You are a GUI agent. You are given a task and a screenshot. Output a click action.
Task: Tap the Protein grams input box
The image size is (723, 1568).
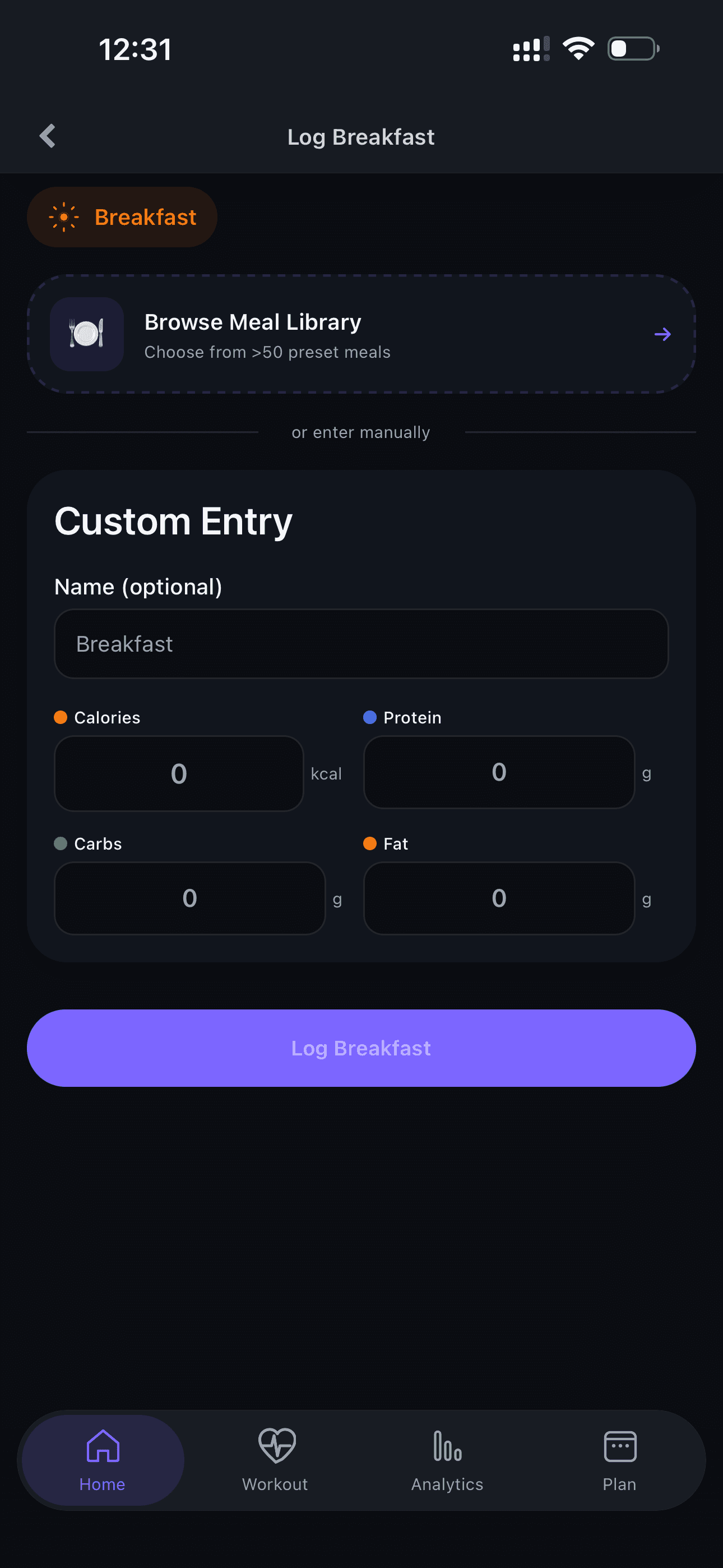pos(499,772)
